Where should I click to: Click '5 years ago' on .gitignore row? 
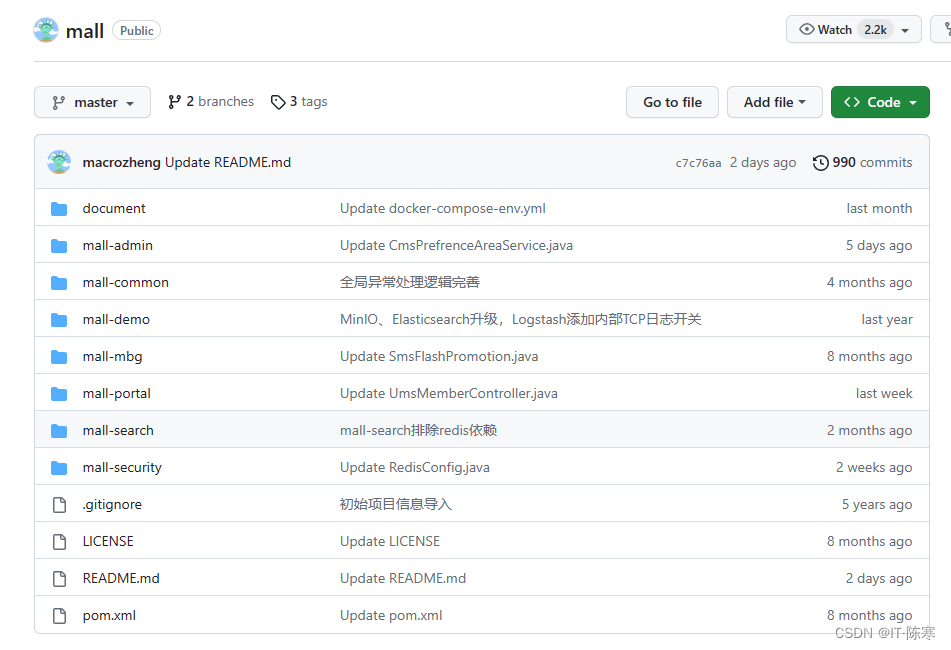tap(877, 504)
